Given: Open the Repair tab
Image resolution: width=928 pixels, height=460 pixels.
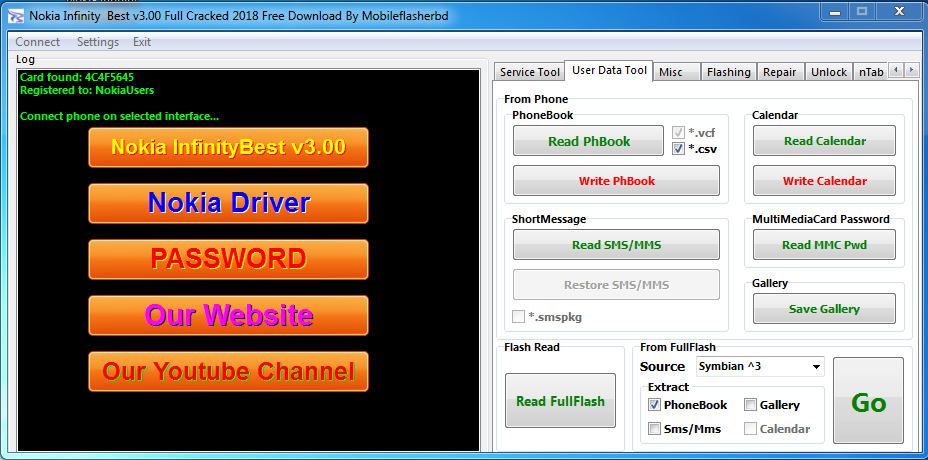Looking at the screenshot, I should (x=779, y=72).
